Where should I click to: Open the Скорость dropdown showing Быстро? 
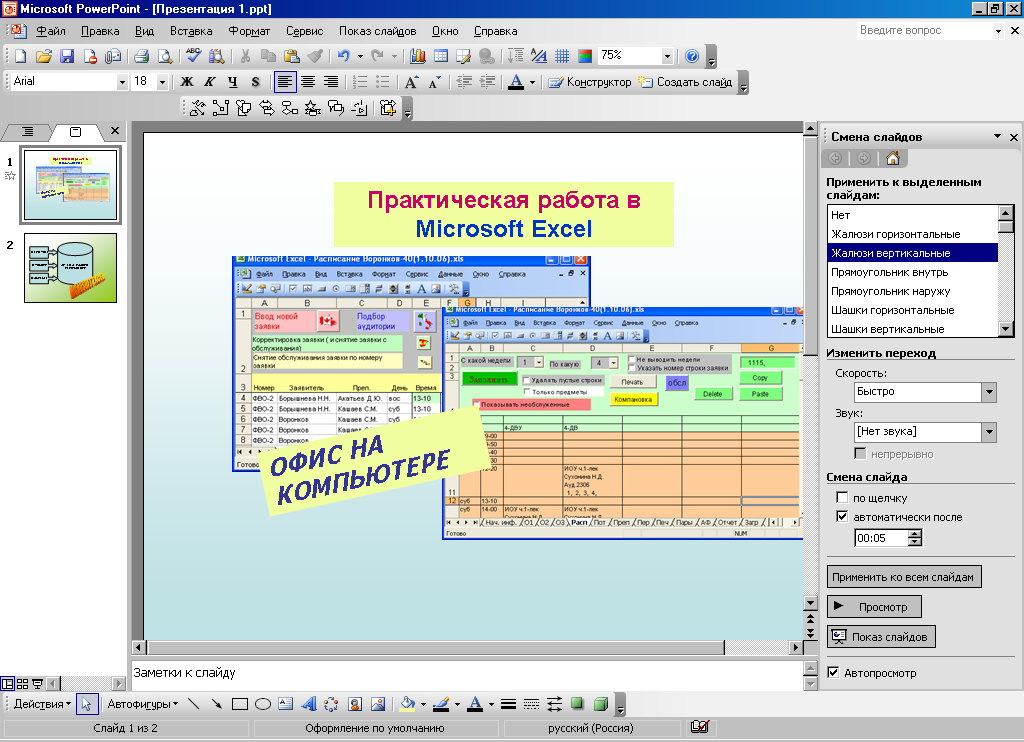click(989, 392)
